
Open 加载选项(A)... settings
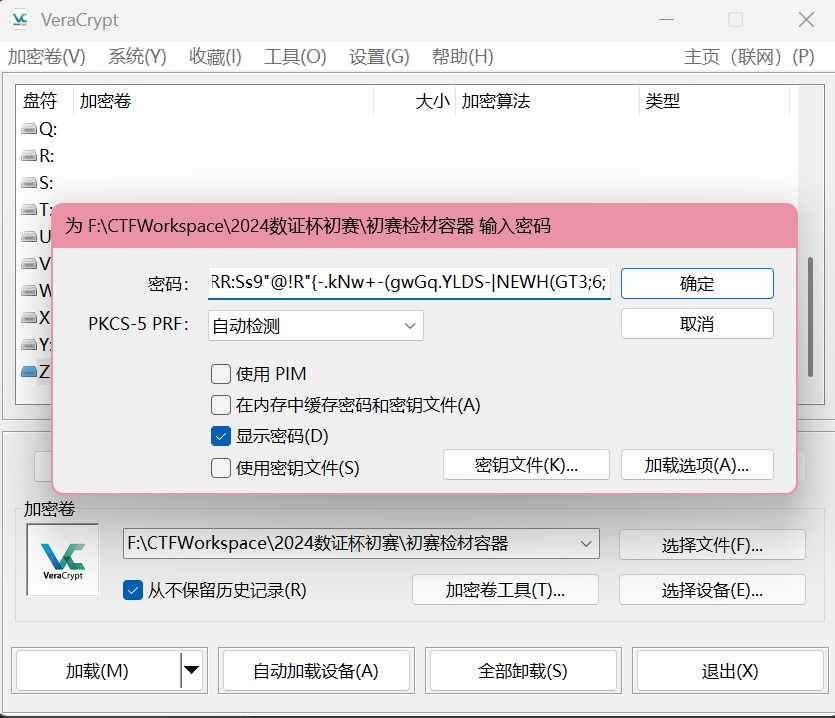(x=697, y=465)
